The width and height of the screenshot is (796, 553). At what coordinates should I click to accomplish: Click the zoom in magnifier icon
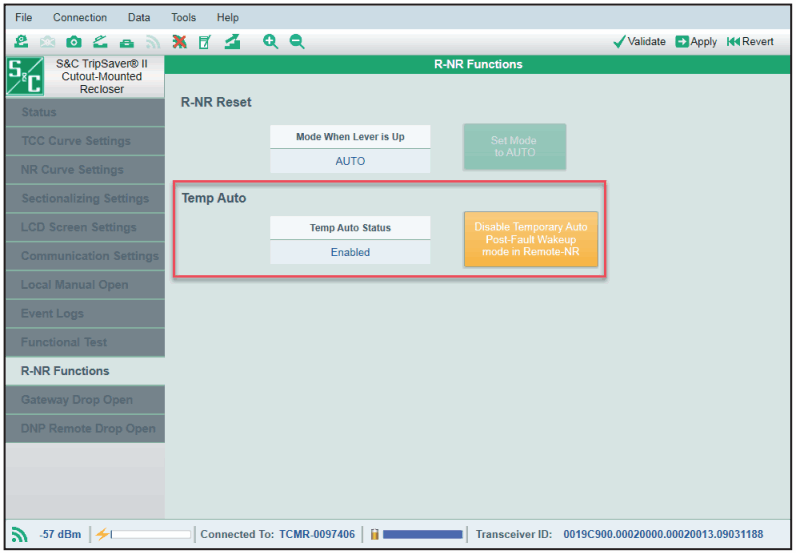point(271,42)
